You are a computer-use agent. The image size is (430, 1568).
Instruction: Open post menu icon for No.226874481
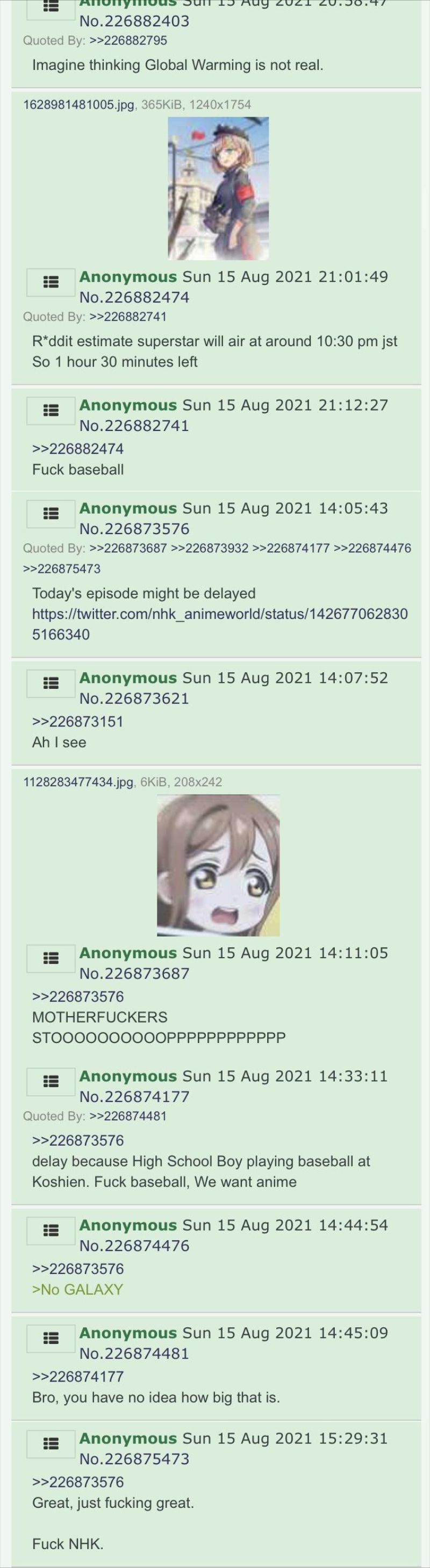pos(51,1338)
